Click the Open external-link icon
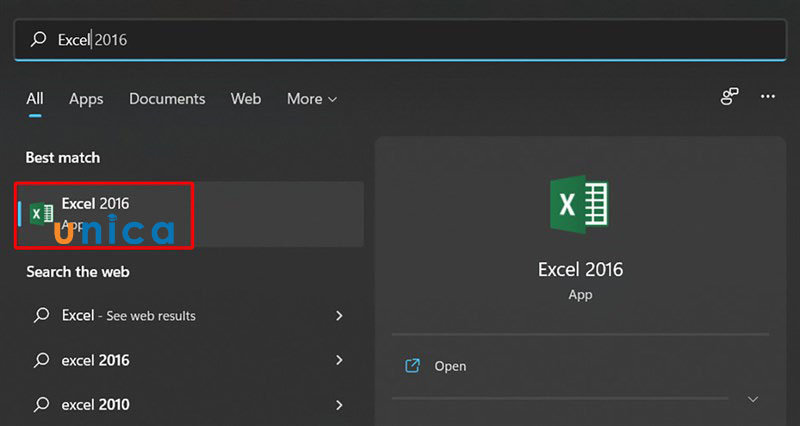The width and height of the screenshot is (800, 426). [x=412, y=366]
